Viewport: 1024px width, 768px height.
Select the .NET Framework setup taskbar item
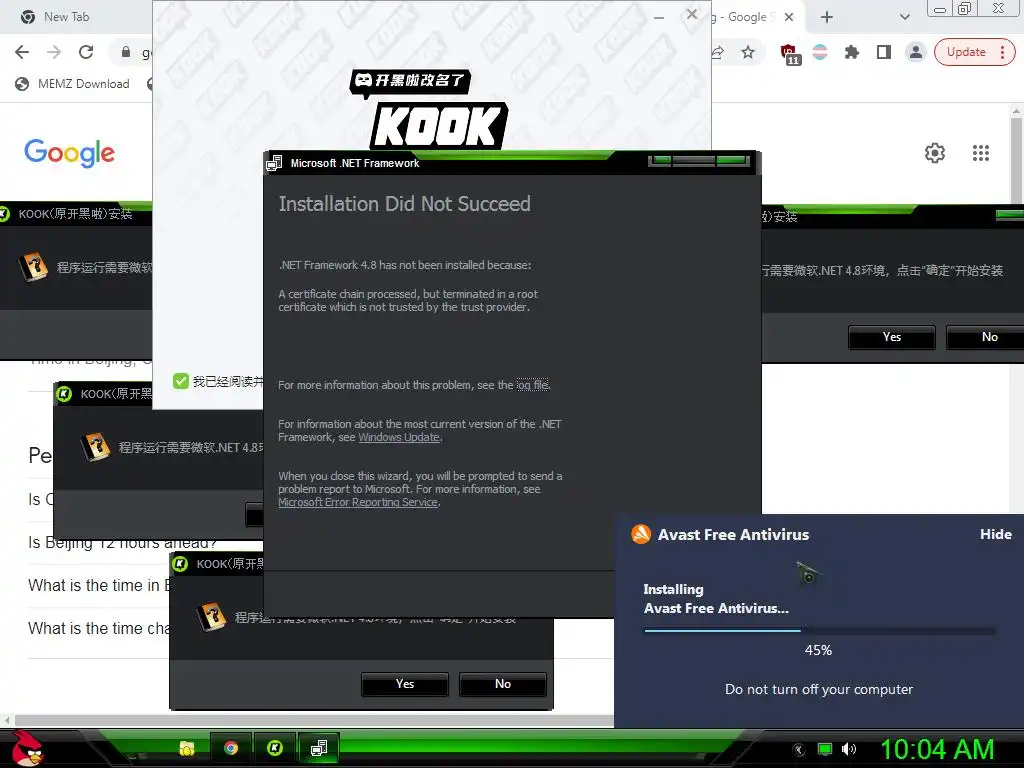point(319,748)
